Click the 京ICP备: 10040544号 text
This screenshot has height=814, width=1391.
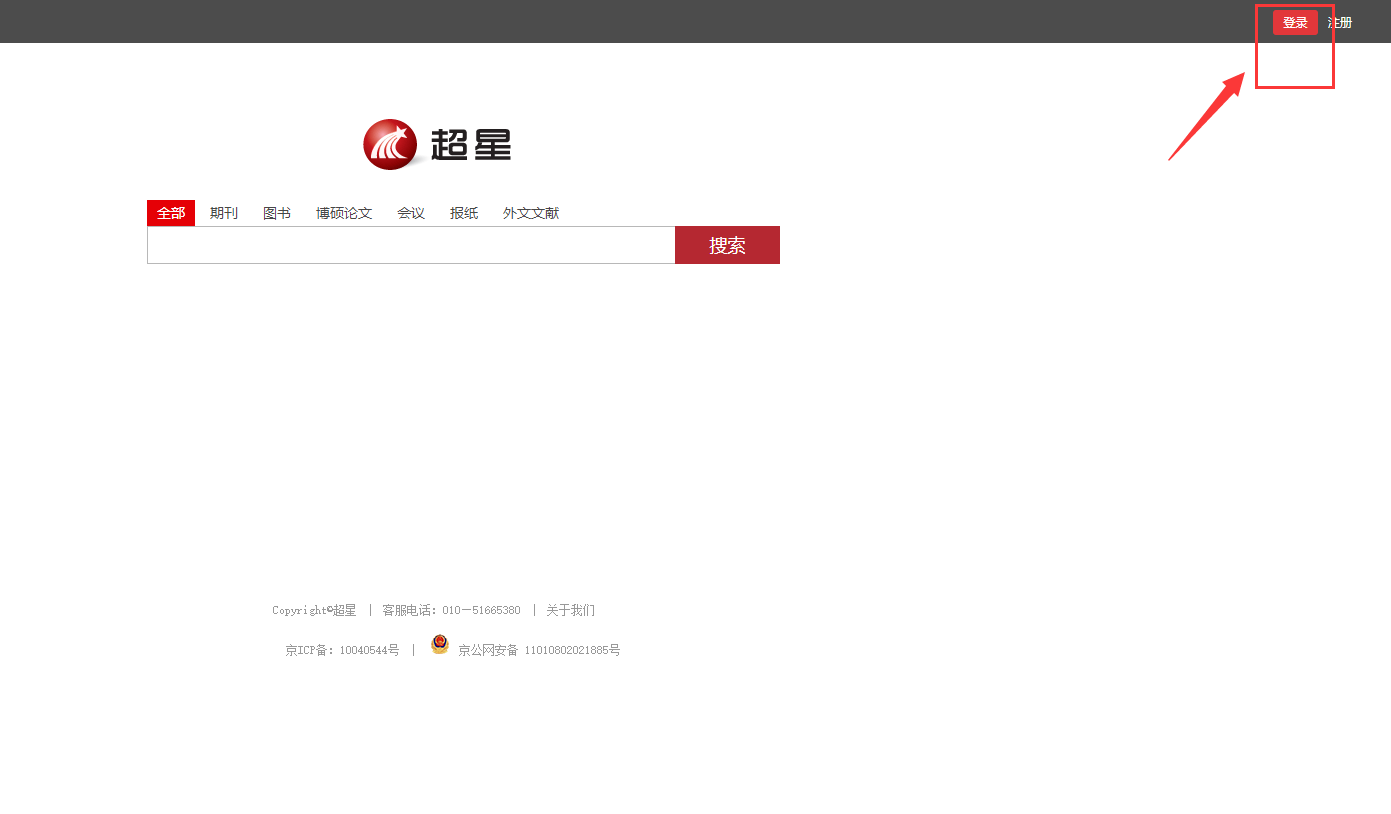click(342, 650)
